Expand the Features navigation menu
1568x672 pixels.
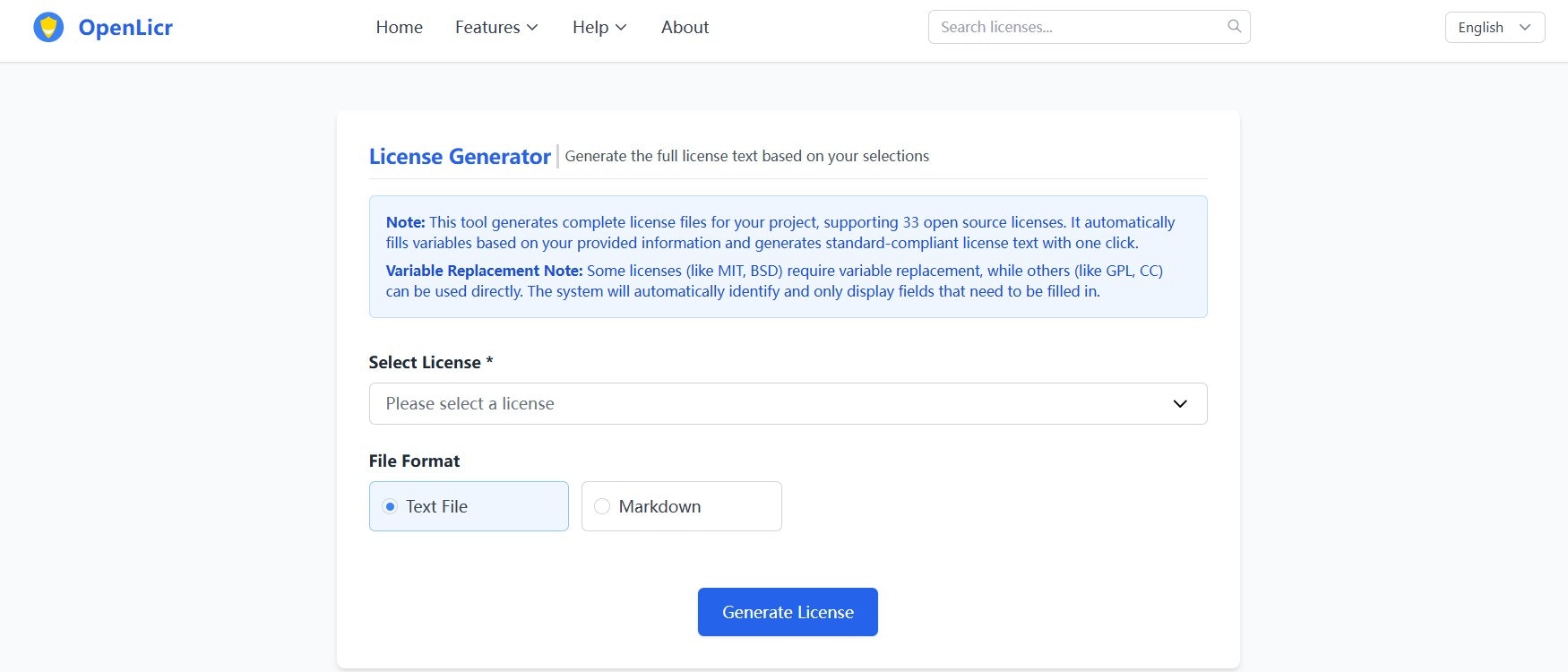[496, 28]
